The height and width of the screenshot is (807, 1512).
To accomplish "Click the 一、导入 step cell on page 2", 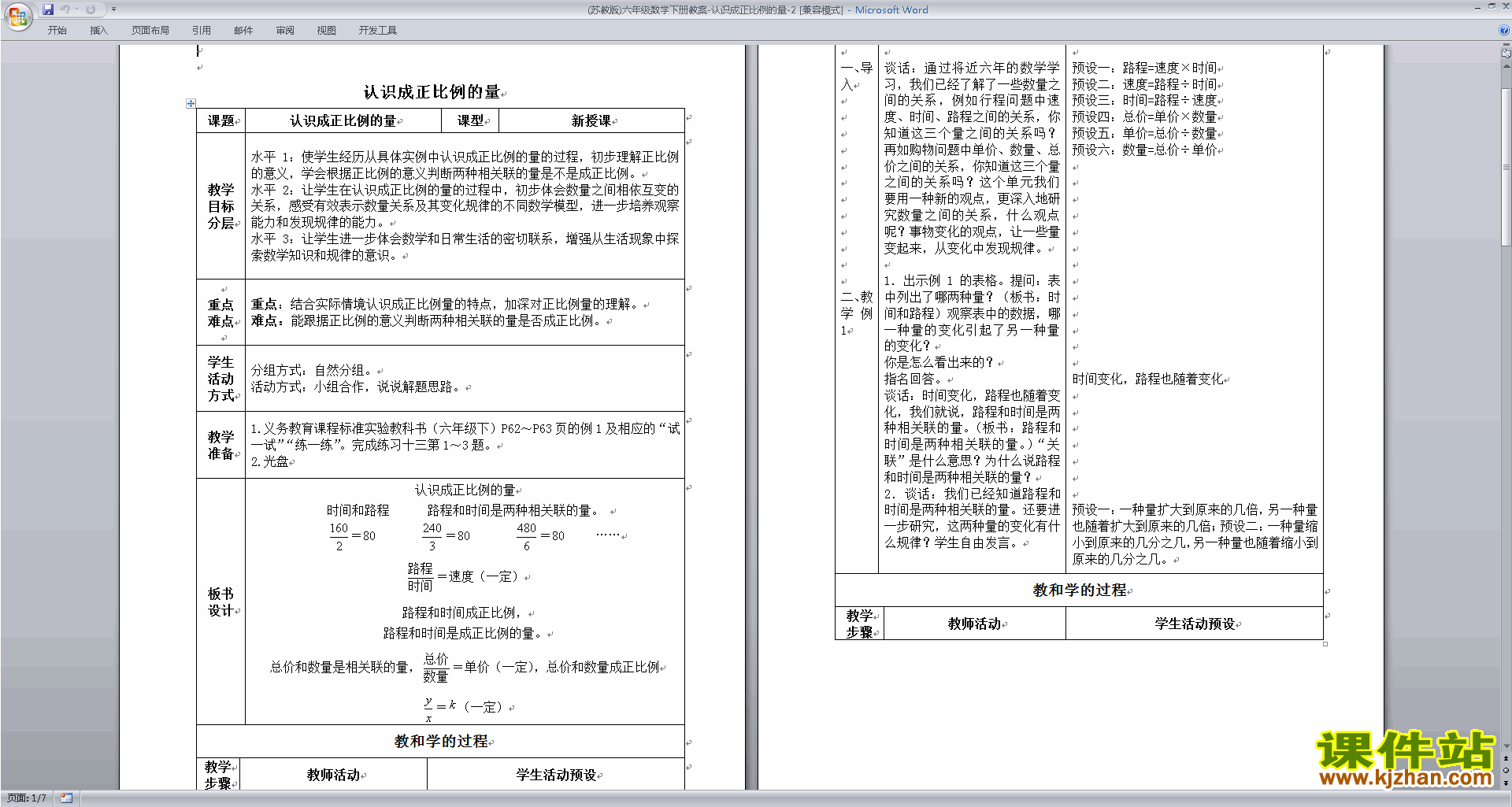I will pyautogui.click(x=856, y=76).
